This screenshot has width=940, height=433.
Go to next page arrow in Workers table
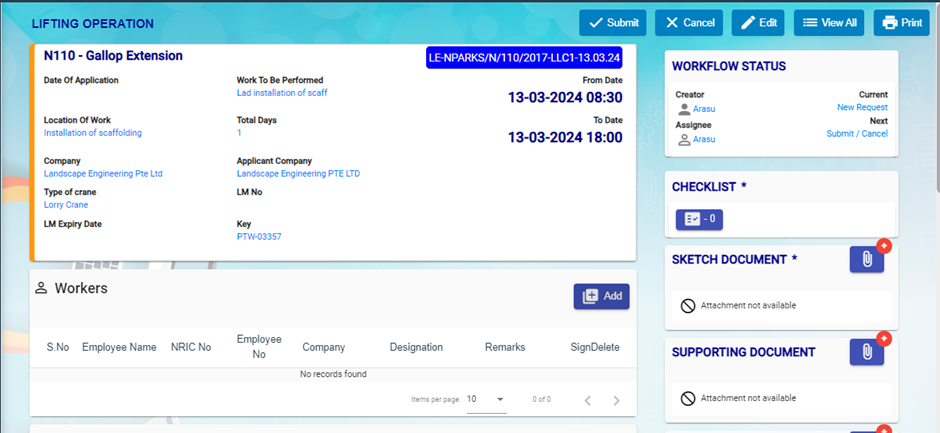[x=616, y=400]
